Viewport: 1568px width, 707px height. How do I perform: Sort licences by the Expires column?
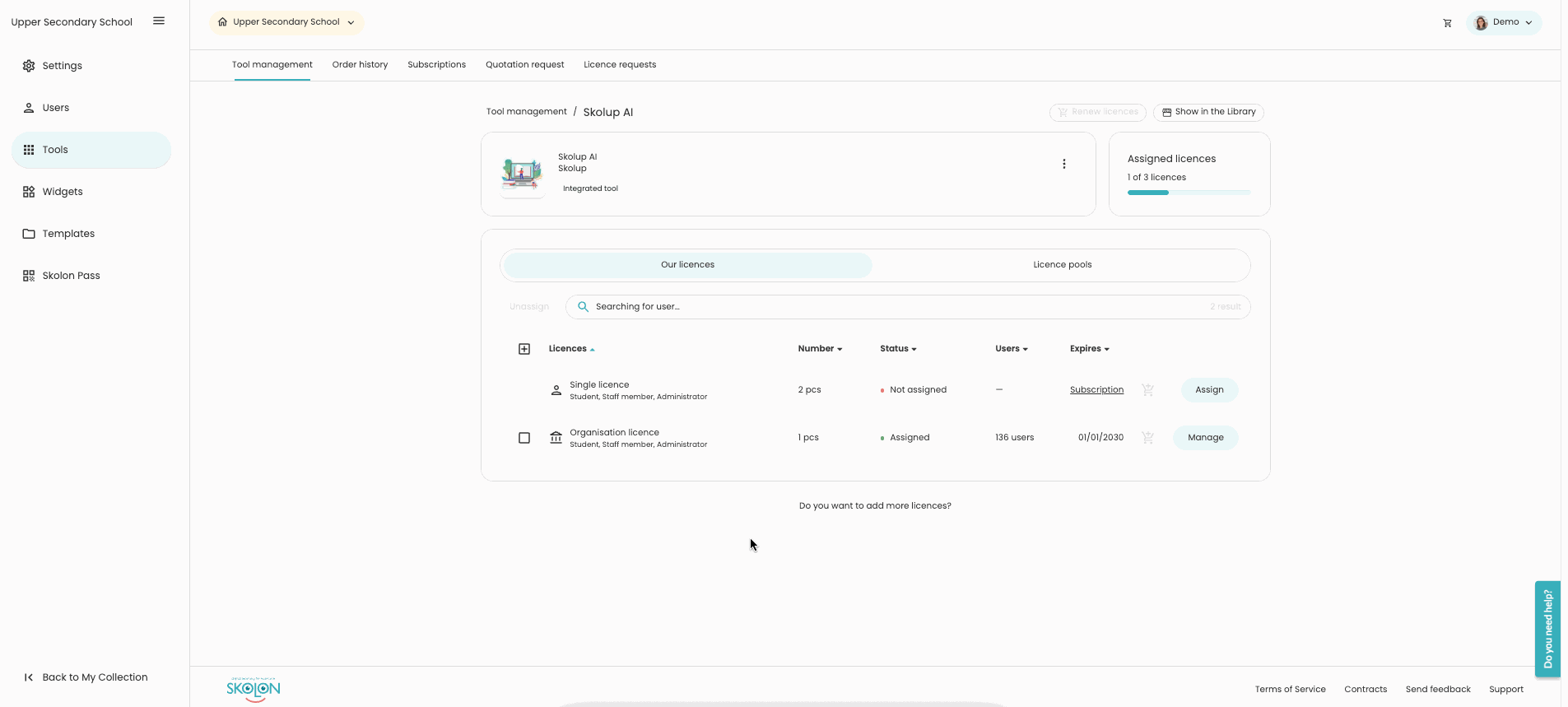coord(1089,349)
